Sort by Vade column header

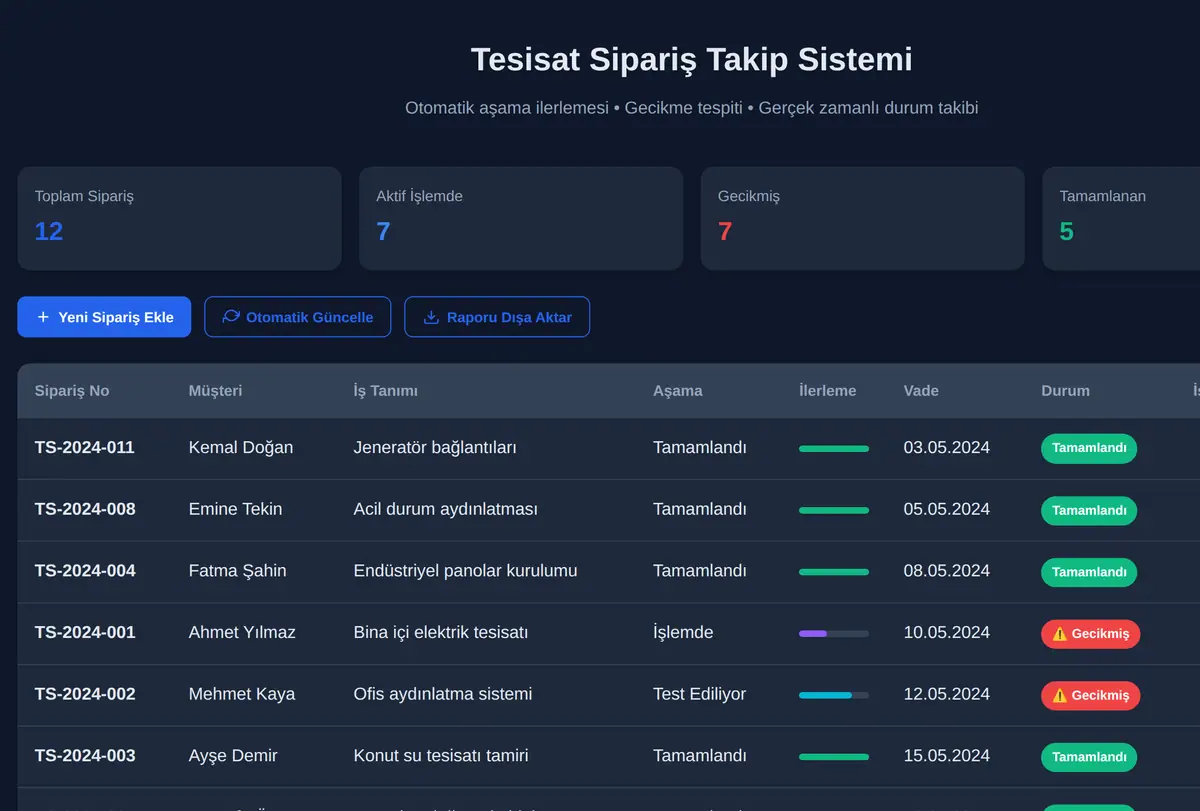[x=921, y=391]
